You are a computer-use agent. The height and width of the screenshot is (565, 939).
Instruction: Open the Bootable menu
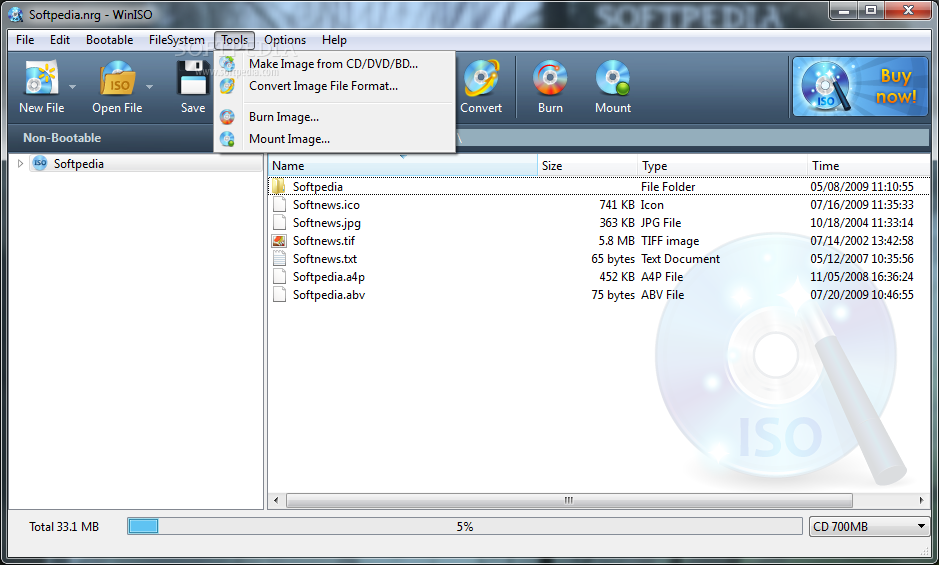click(110, 40)
